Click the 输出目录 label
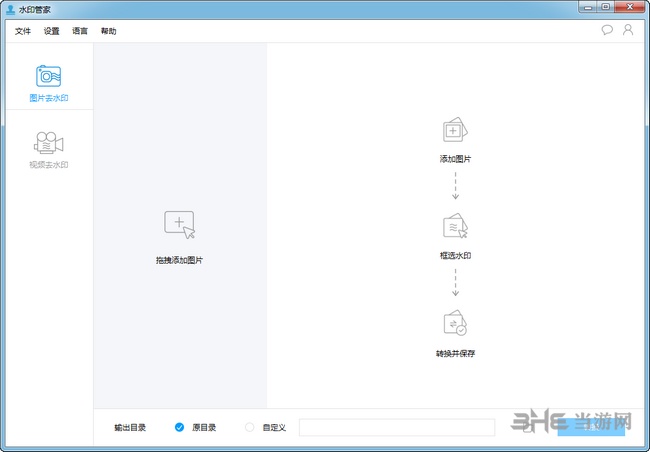This screenshot has width=650, height=452. pyautogui.click(x=130, y=428)
